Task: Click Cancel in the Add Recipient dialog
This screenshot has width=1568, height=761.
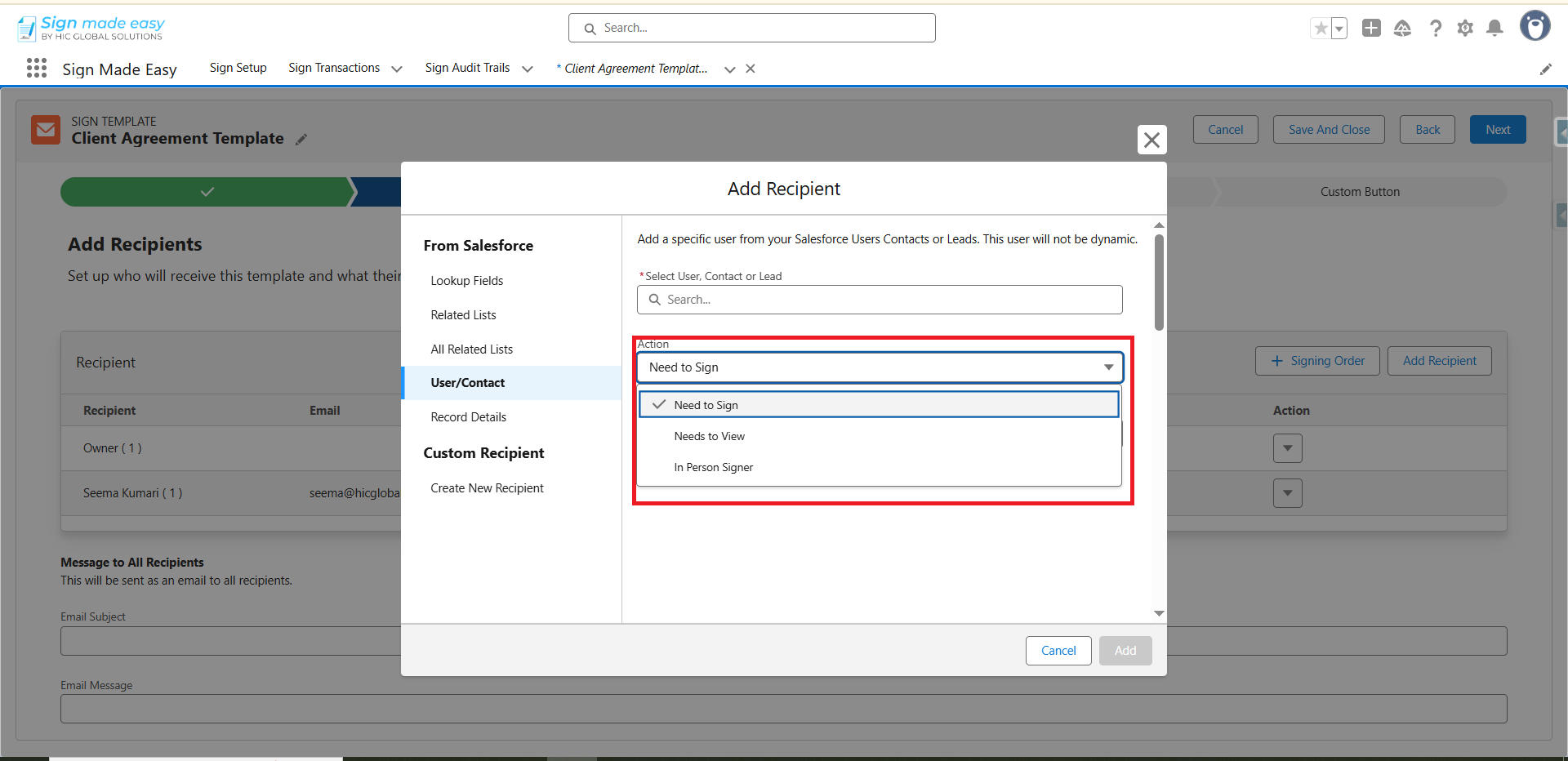Action: [1058, 651]
